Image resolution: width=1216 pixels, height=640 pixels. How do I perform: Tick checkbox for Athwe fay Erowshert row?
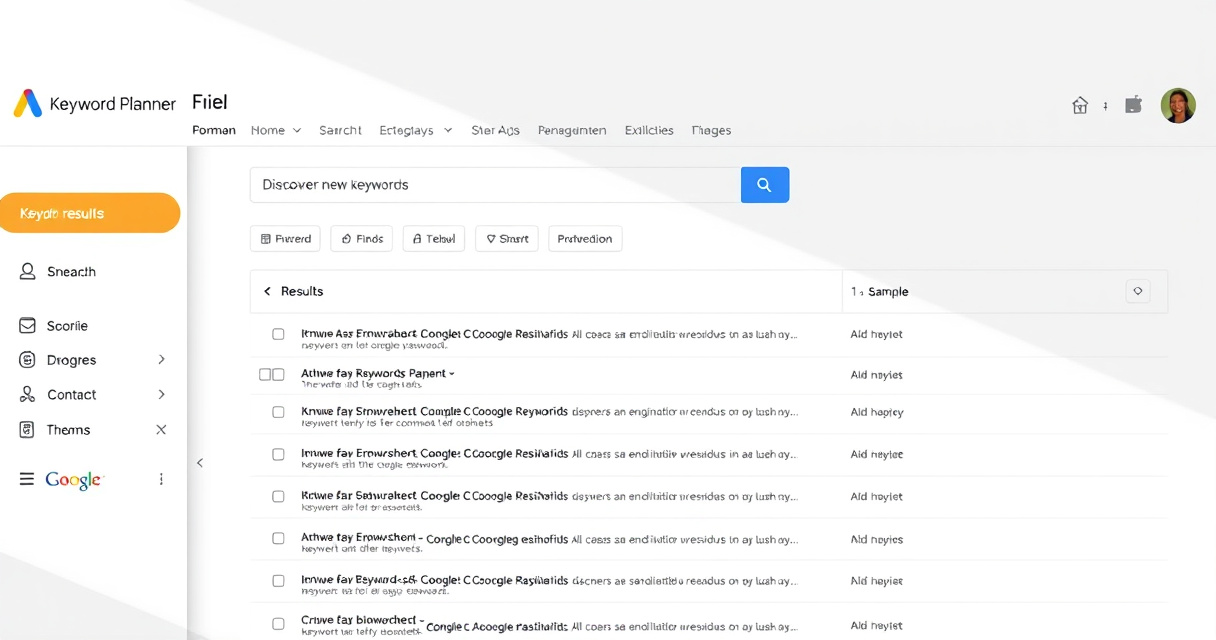click(x=279, y=539)
